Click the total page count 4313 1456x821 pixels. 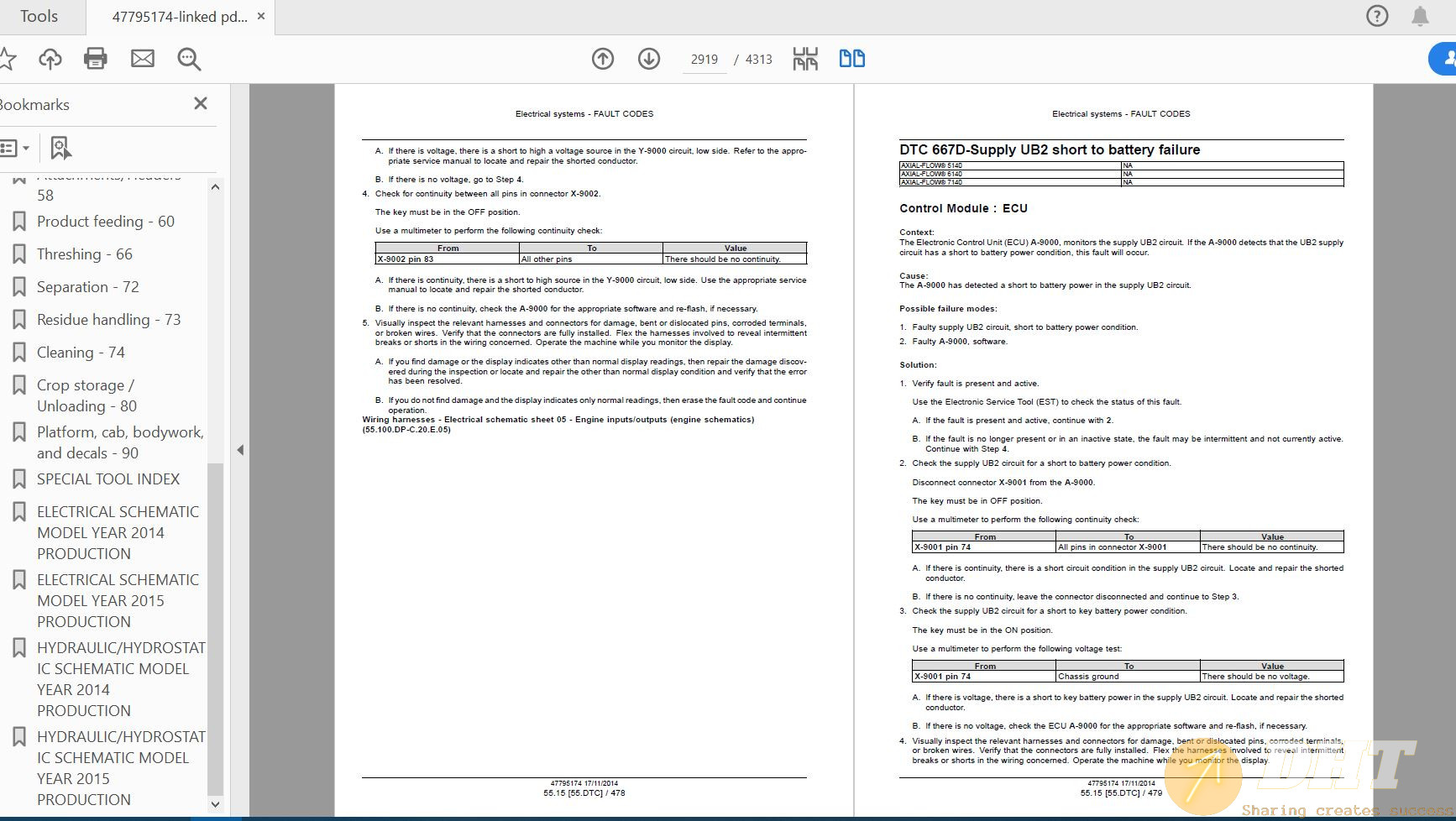(x=758, y=60)
